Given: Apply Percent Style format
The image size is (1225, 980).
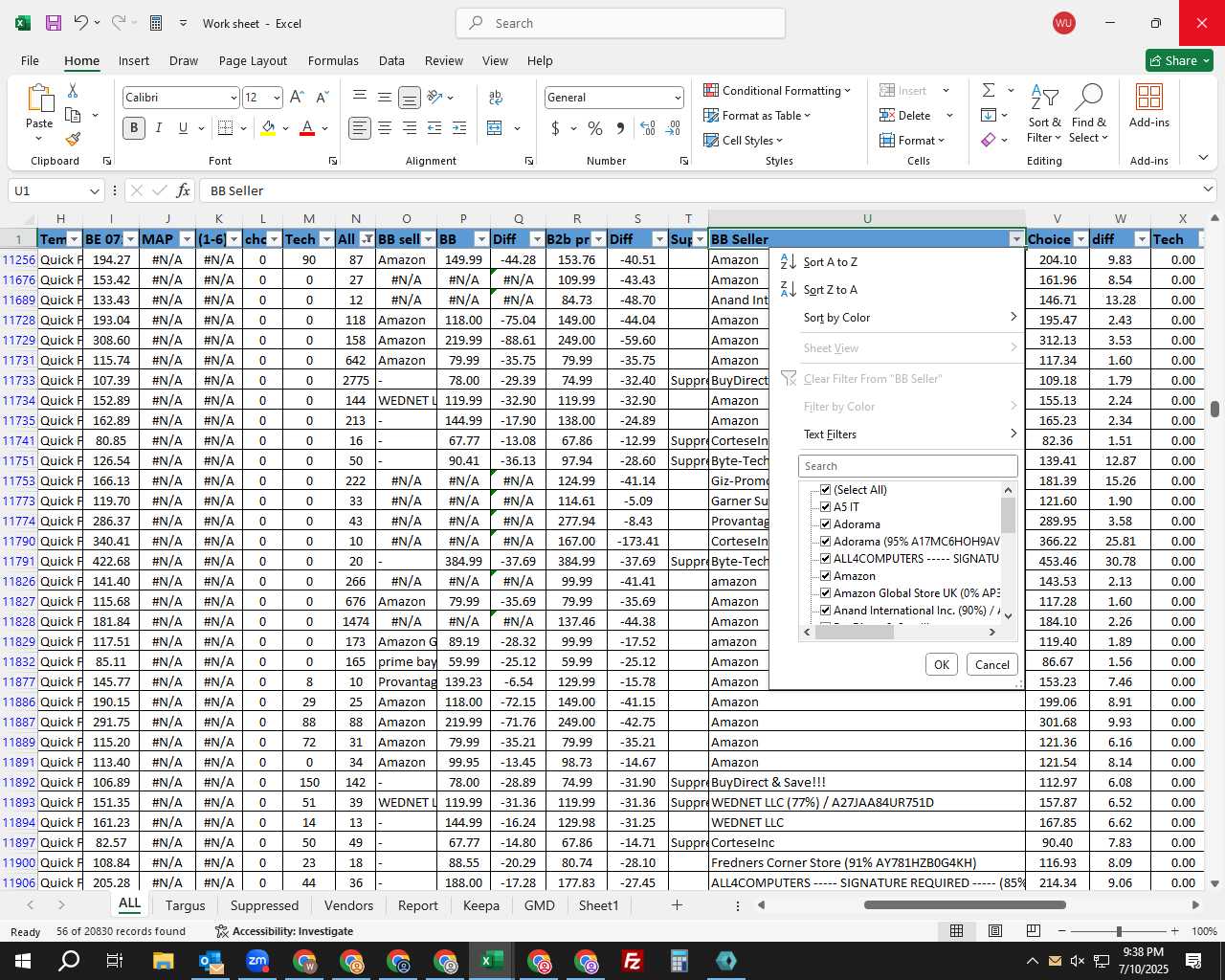Looking at the screenshot, I should [595, 127].
